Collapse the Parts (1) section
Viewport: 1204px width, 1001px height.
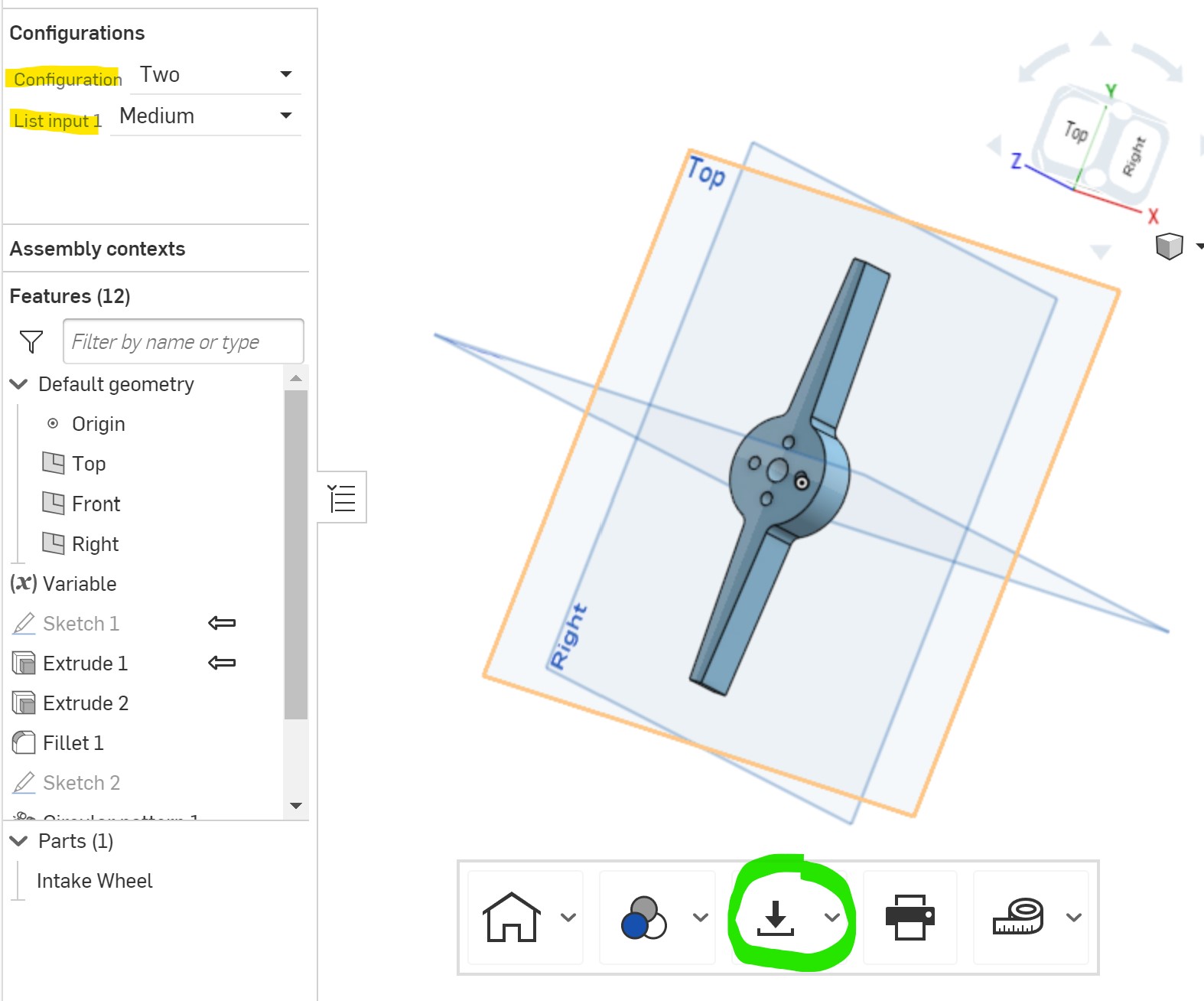19,841
